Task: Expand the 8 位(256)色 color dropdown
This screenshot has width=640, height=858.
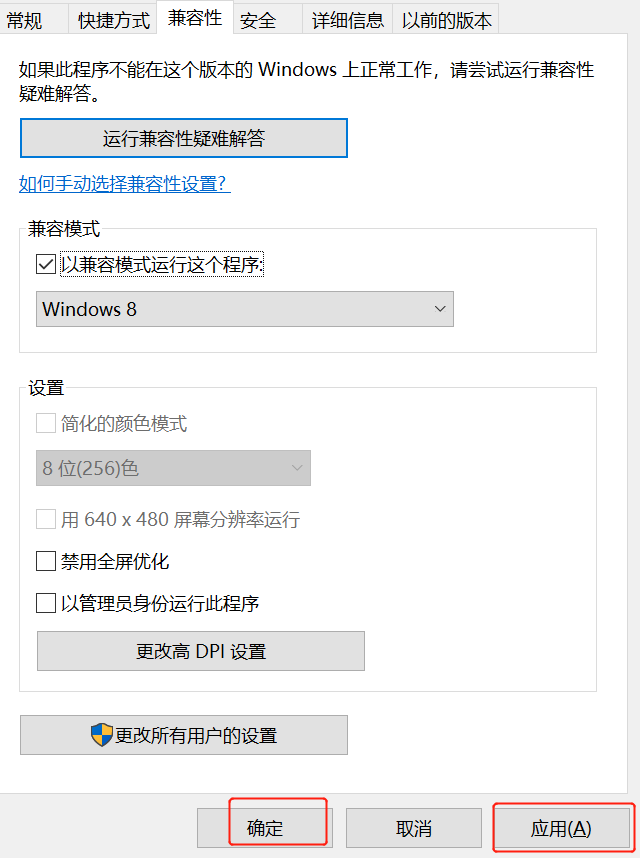Action: click(173, 468)
